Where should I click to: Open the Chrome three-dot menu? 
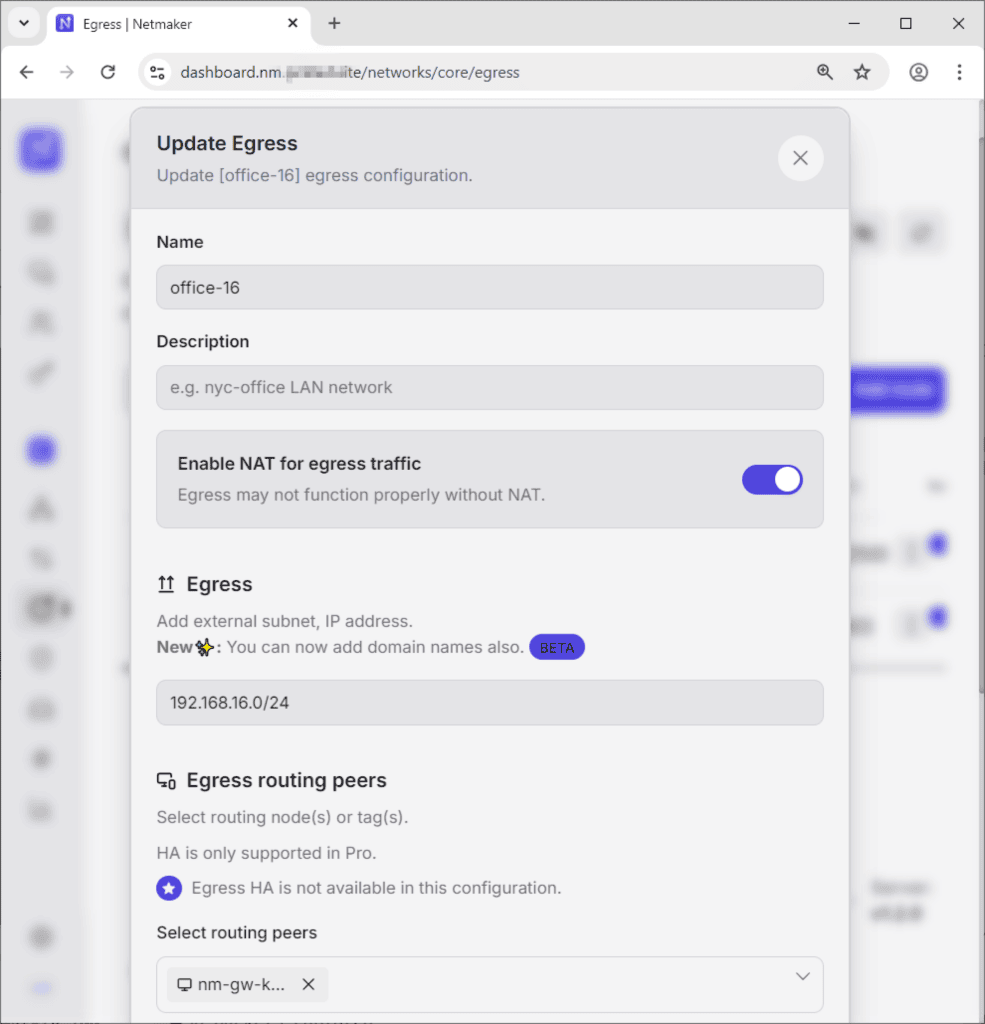click(959, 72)
